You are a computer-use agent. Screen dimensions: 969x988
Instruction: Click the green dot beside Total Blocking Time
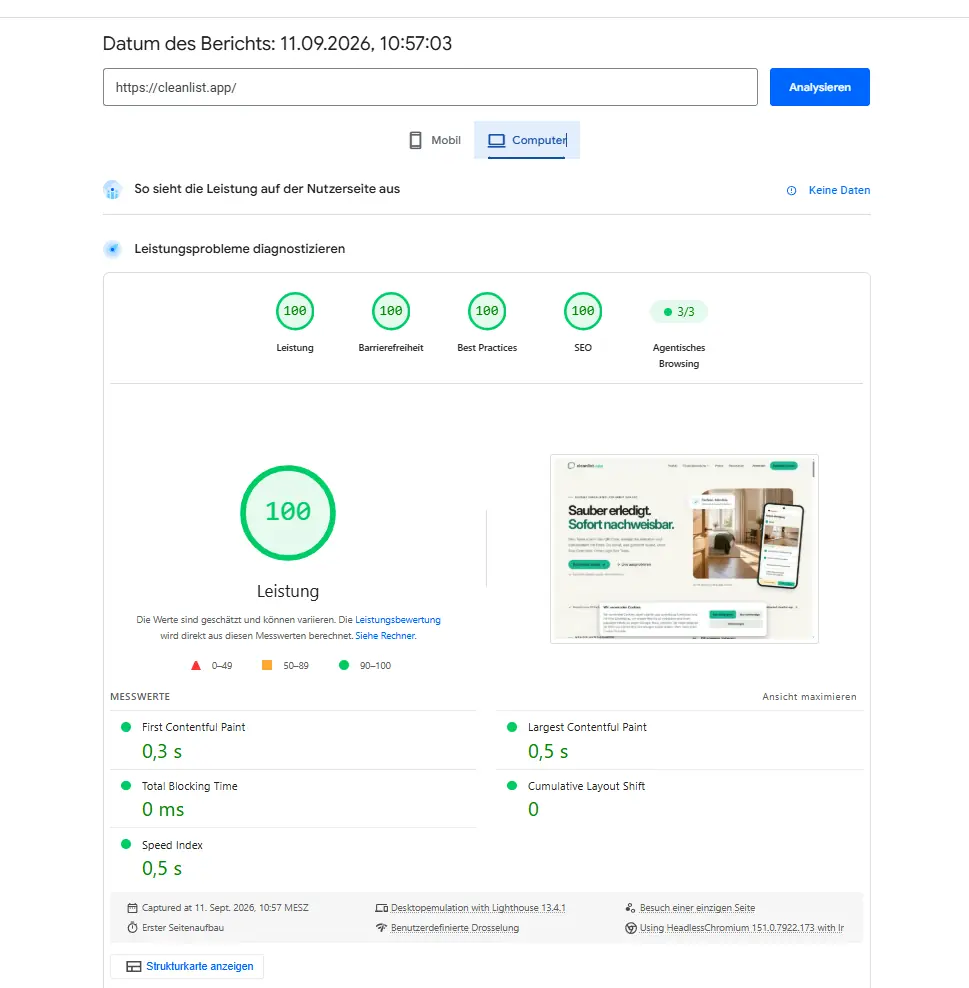pyautogui.click(x=126, y=786)
